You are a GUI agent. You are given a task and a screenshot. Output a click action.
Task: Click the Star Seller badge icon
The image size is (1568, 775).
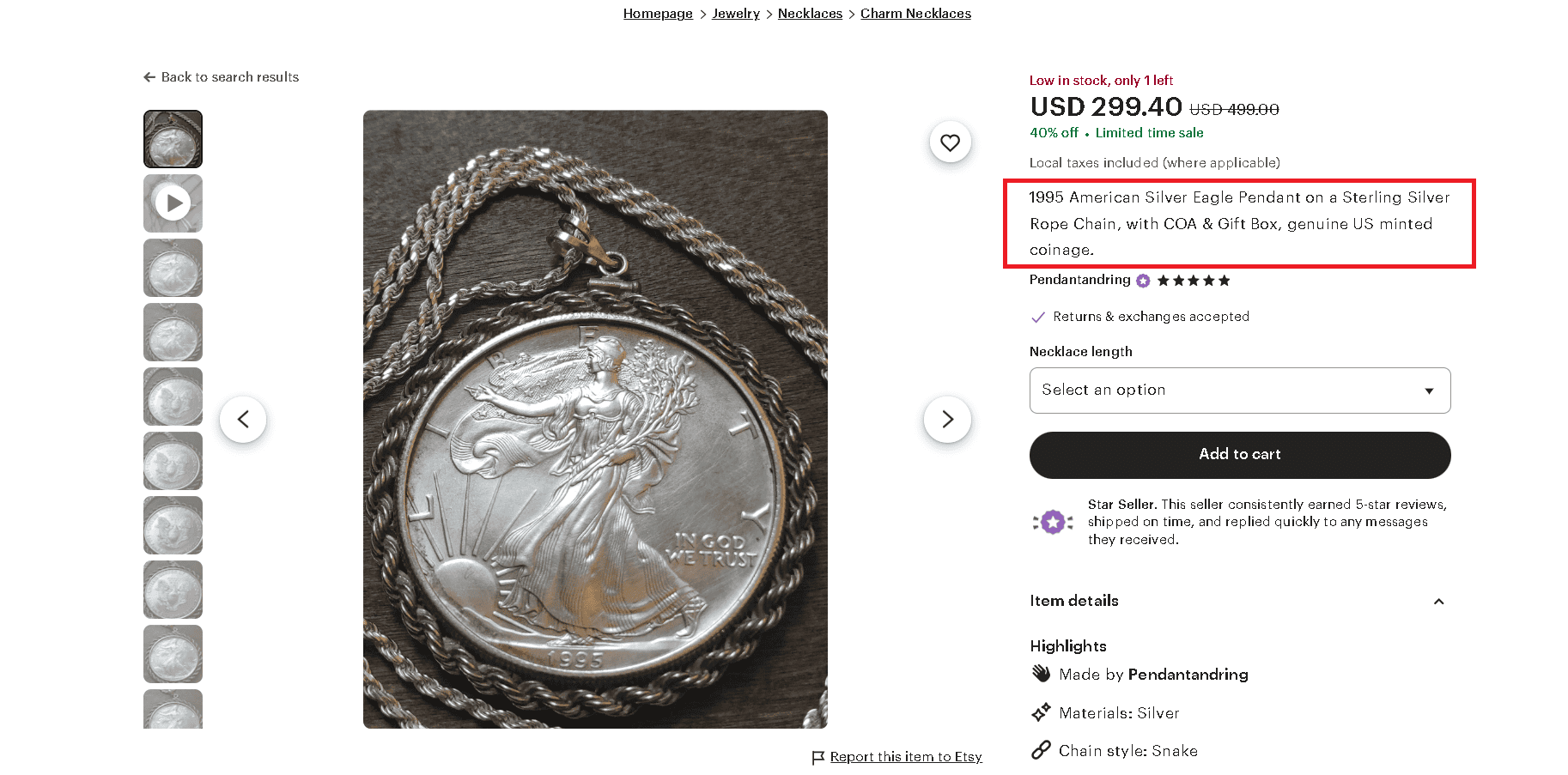click(x=1054, y=522)
